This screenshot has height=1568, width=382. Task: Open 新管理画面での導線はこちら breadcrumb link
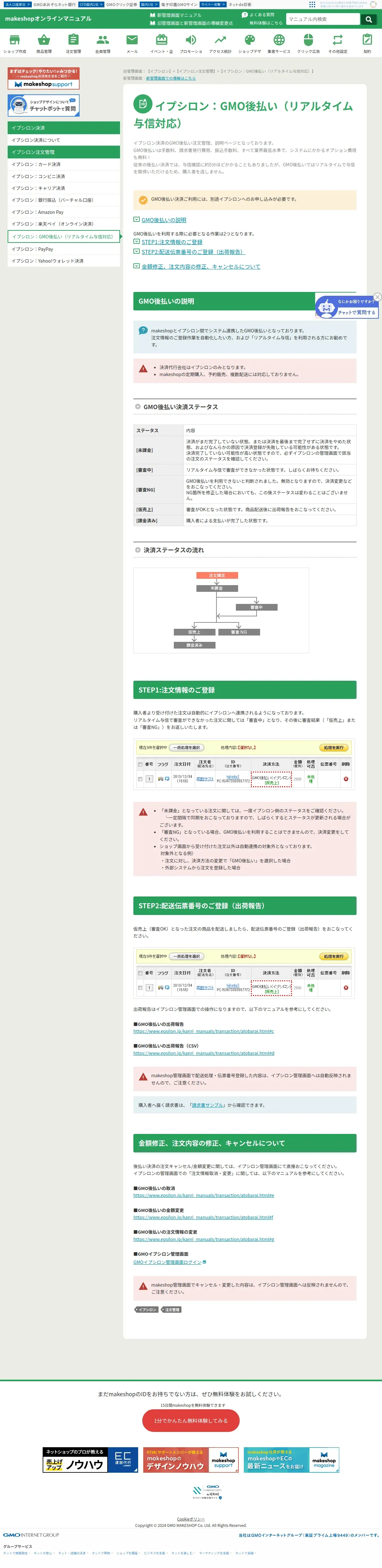click(x=171, y=78)
